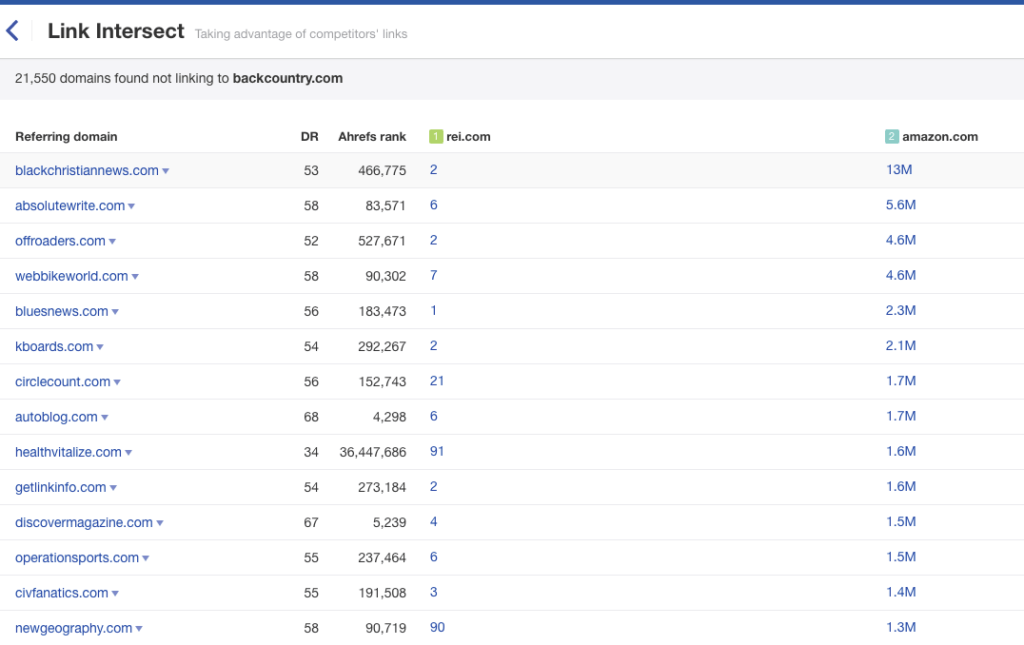Expand dropdown arrow next to discovermagazine.com

[x=160, y=524]
